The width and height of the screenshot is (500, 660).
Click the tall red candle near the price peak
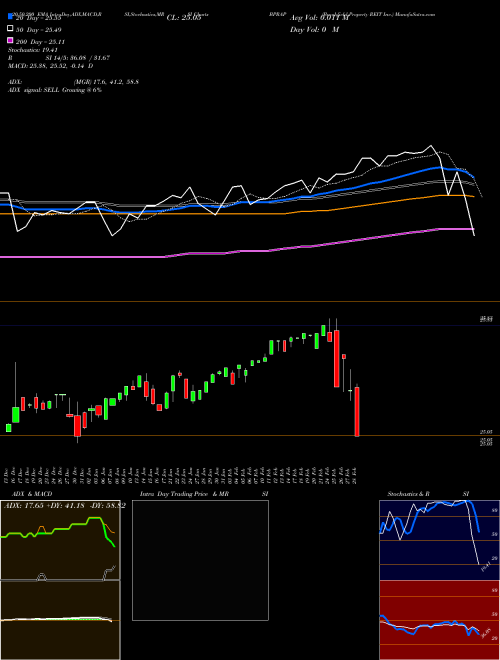tap(337, 359)
